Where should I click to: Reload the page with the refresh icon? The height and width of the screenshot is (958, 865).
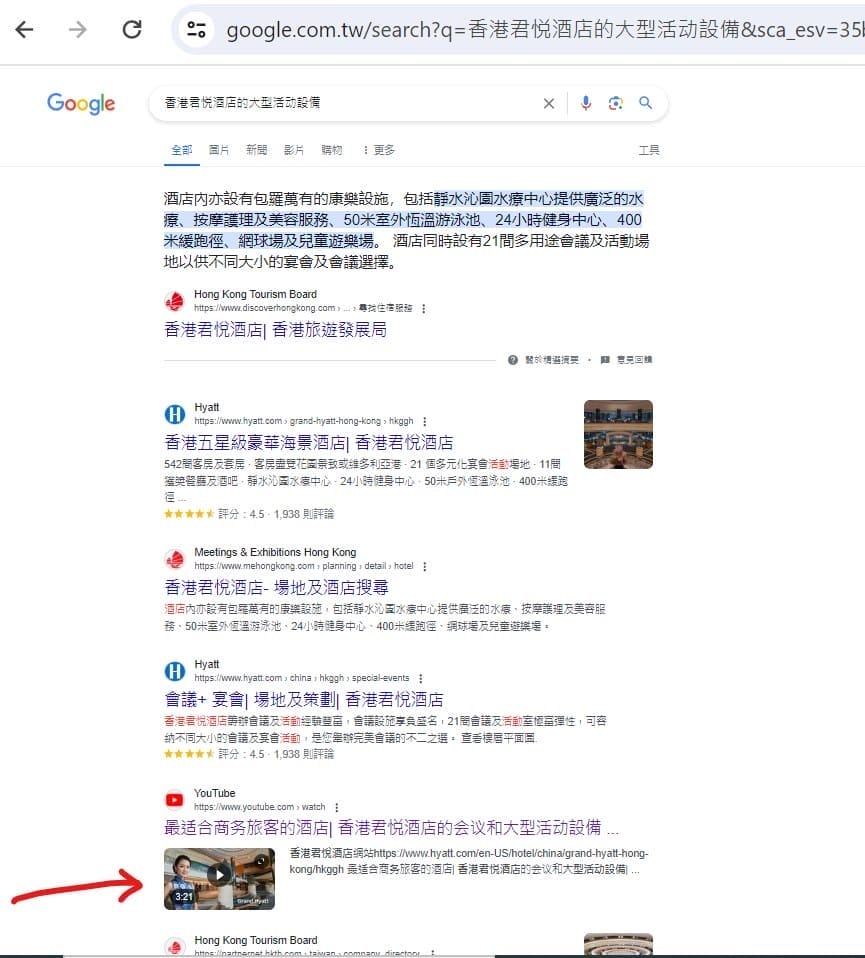131,29
